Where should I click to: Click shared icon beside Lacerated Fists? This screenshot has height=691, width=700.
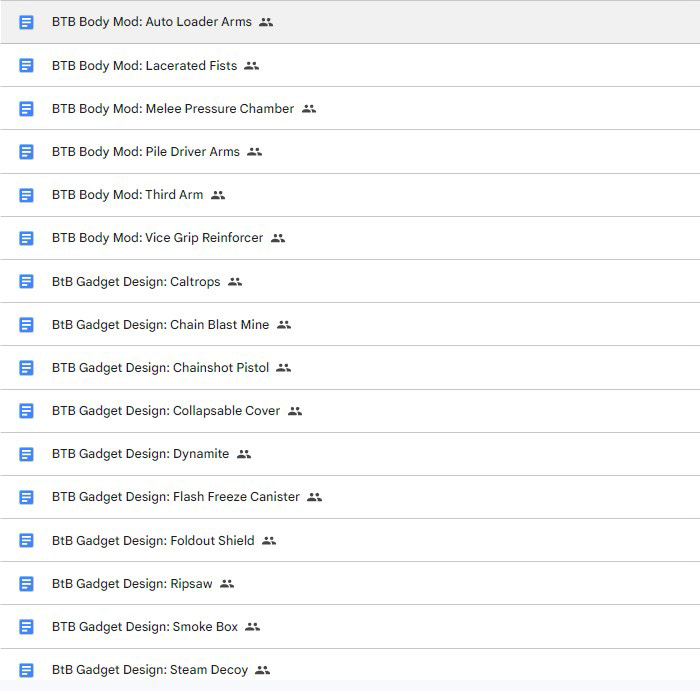[x=252, y=66]
